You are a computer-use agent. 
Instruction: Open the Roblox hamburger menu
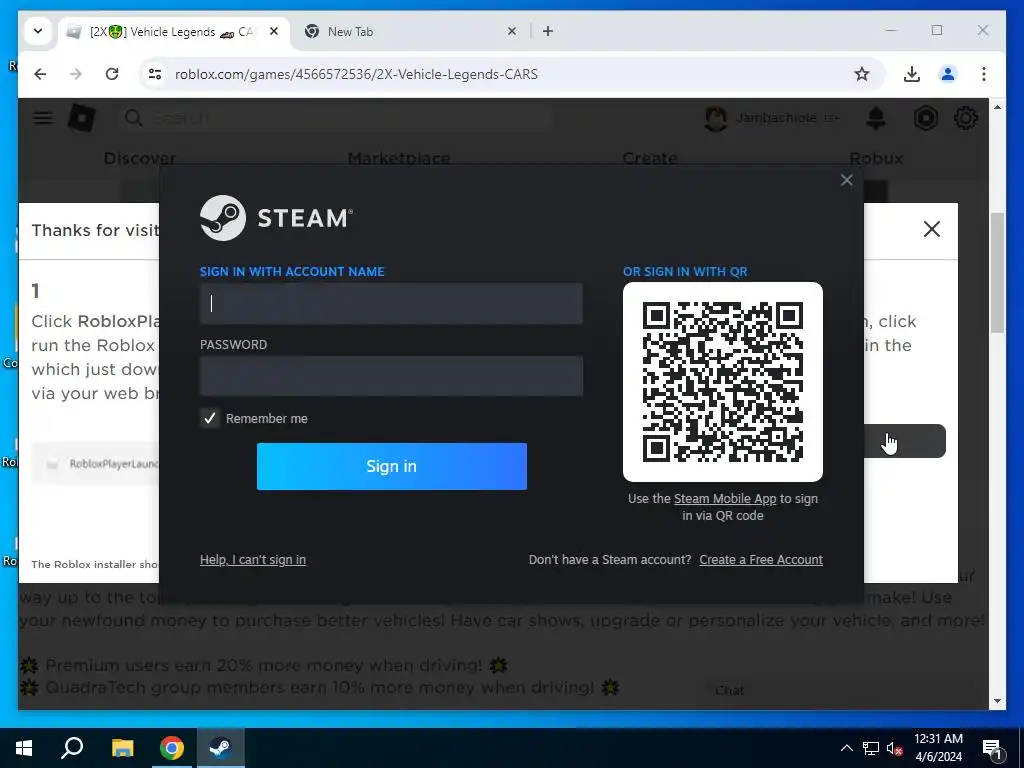coord(43,118)
